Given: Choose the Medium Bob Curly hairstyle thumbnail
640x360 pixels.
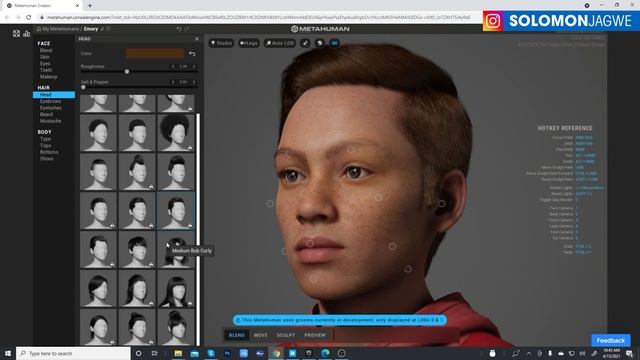Looking at the screenshot, I should [176, 249].
